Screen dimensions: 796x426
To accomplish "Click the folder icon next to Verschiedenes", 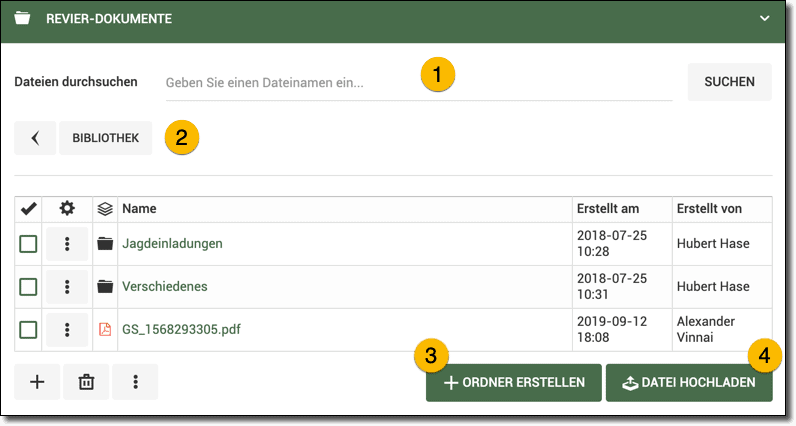I will tap(104, 287).
